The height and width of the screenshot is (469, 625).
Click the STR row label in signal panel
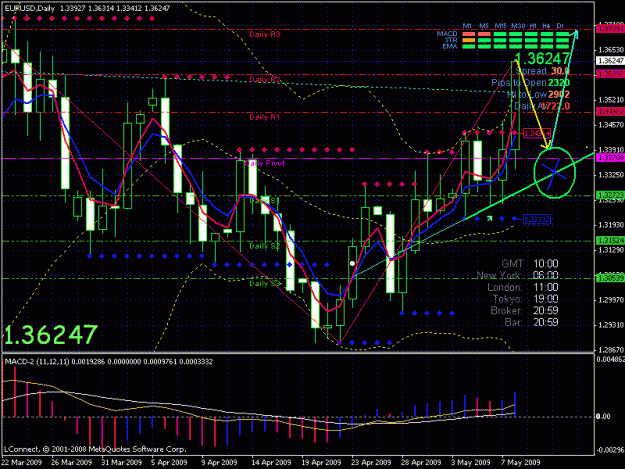pos(451,40)
